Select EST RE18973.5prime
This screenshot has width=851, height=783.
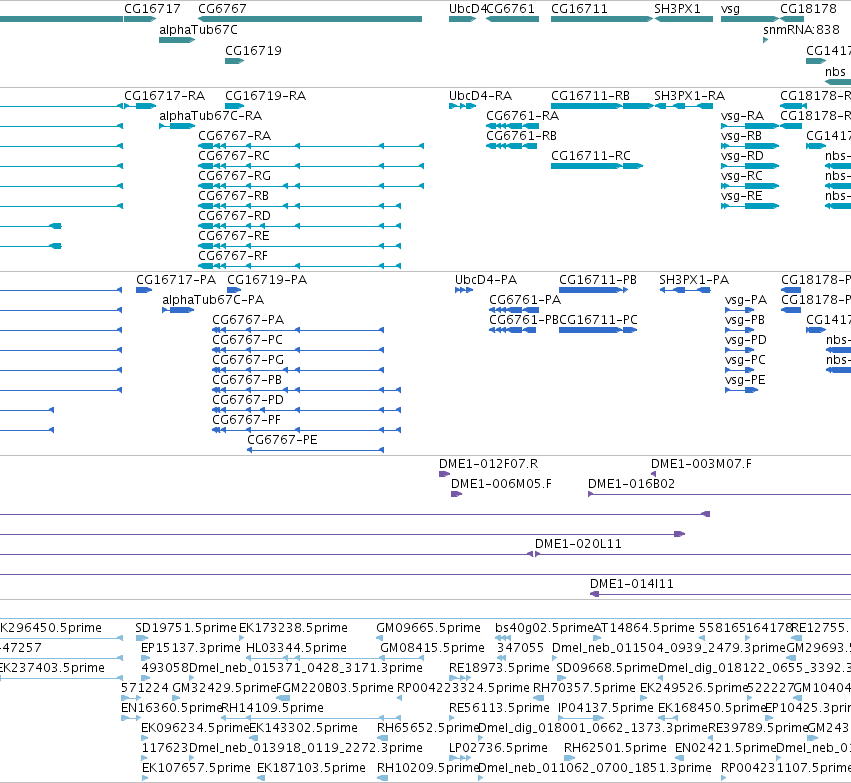coord(499,668)
